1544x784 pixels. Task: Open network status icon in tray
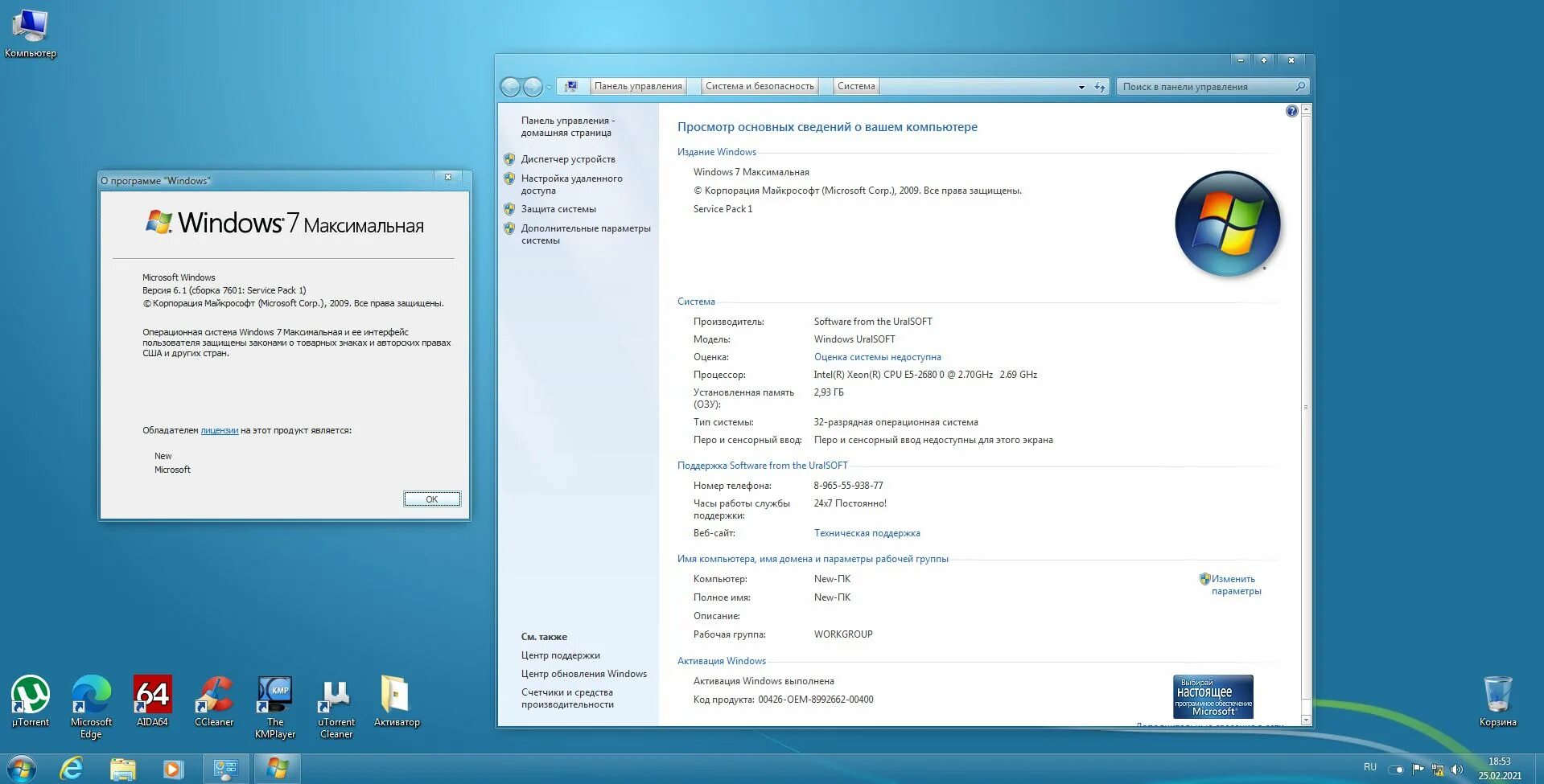coord(1437,770)
